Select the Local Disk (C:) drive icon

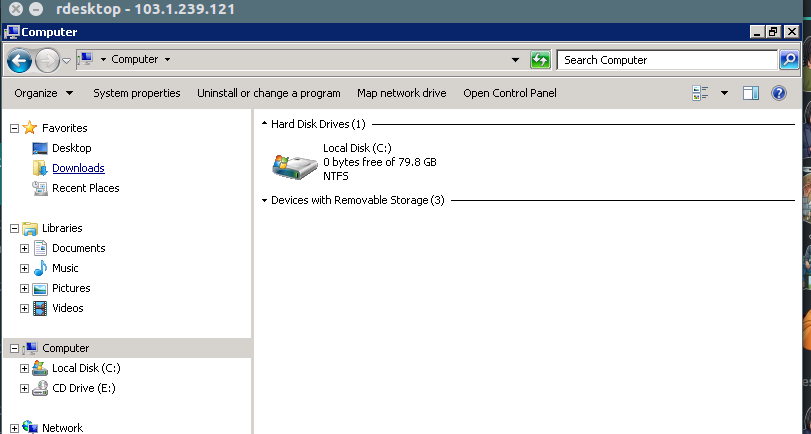pos(294,167)
